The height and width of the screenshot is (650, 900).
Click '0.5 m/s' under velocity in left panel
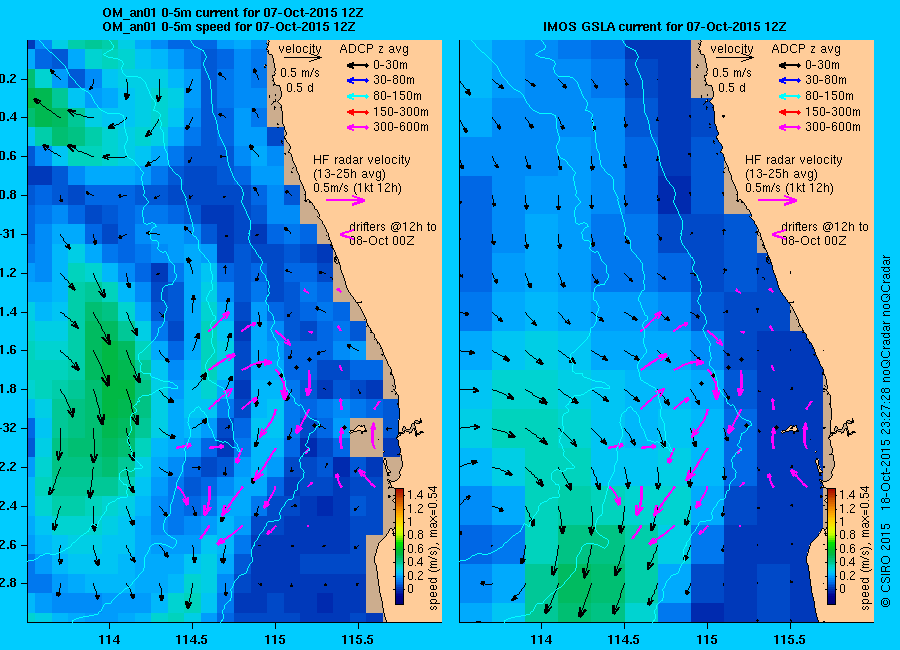click(x=300, y=73)
